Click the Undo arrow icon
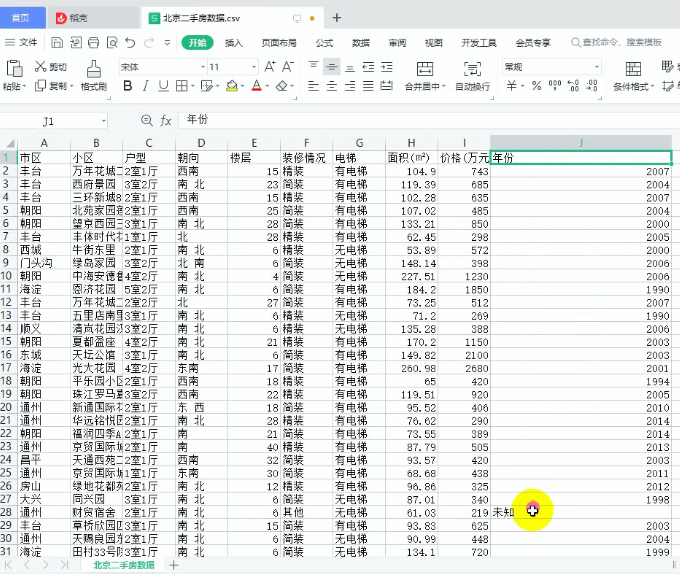Screen dimensions: 680x574 pos(130,42)
